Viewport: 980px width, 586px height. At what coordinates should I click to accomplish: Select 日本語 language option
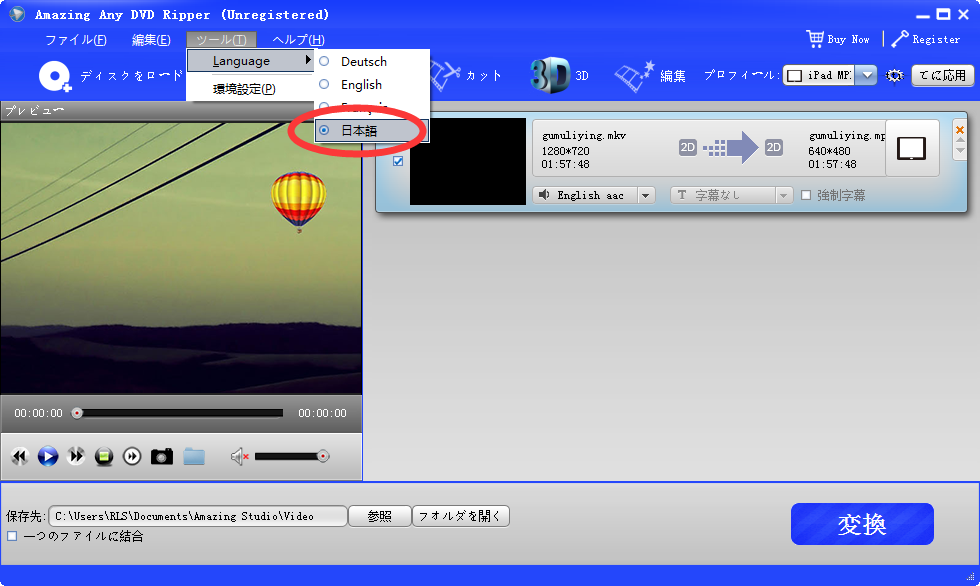coord(371,131)
